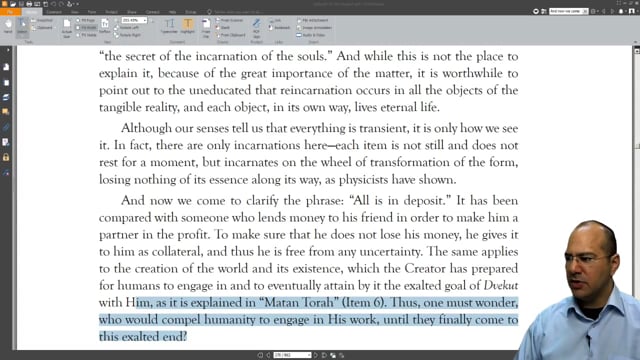
Task: Open the lock security panel in the sidebar
Action: pyautogui.click(x=6, y=157)
